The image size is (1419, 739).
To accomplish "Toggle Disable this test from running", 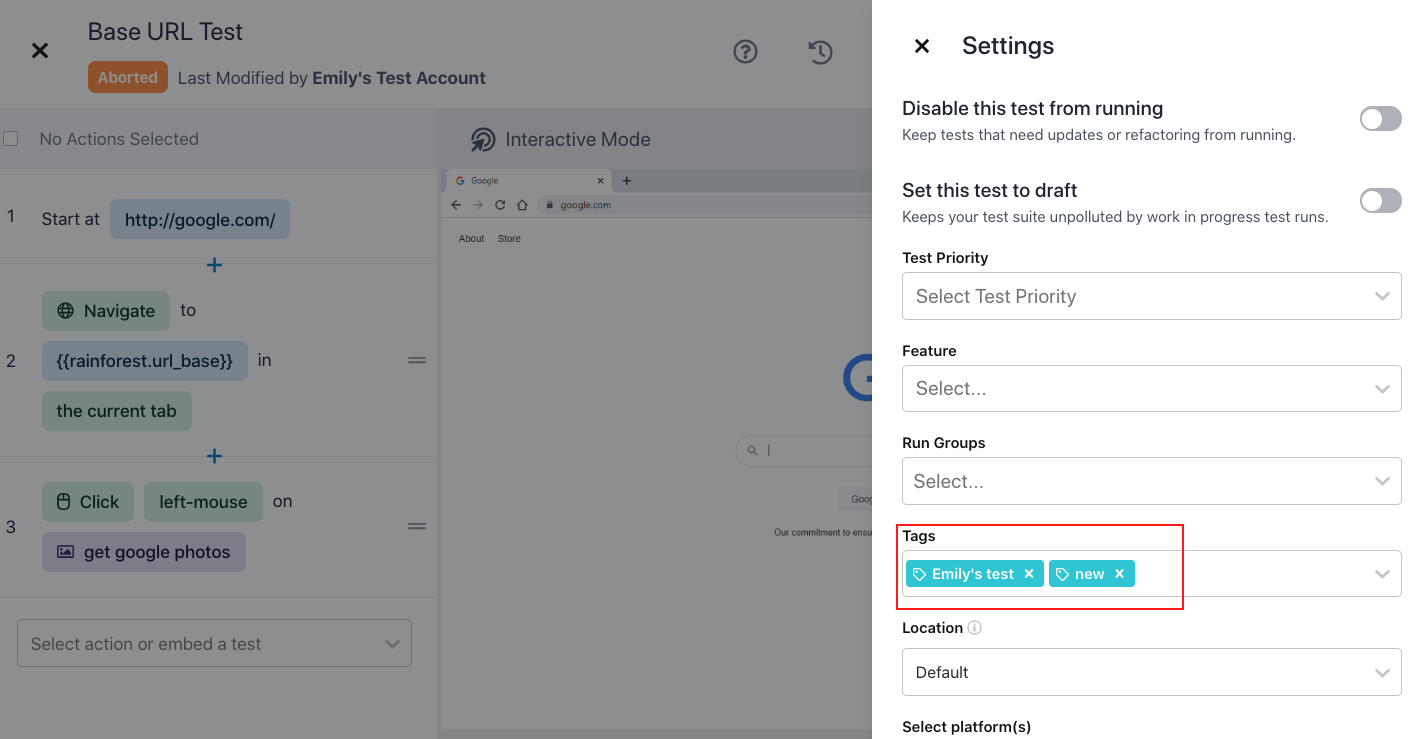I will pyautogui.click(x=1380, y=119).
